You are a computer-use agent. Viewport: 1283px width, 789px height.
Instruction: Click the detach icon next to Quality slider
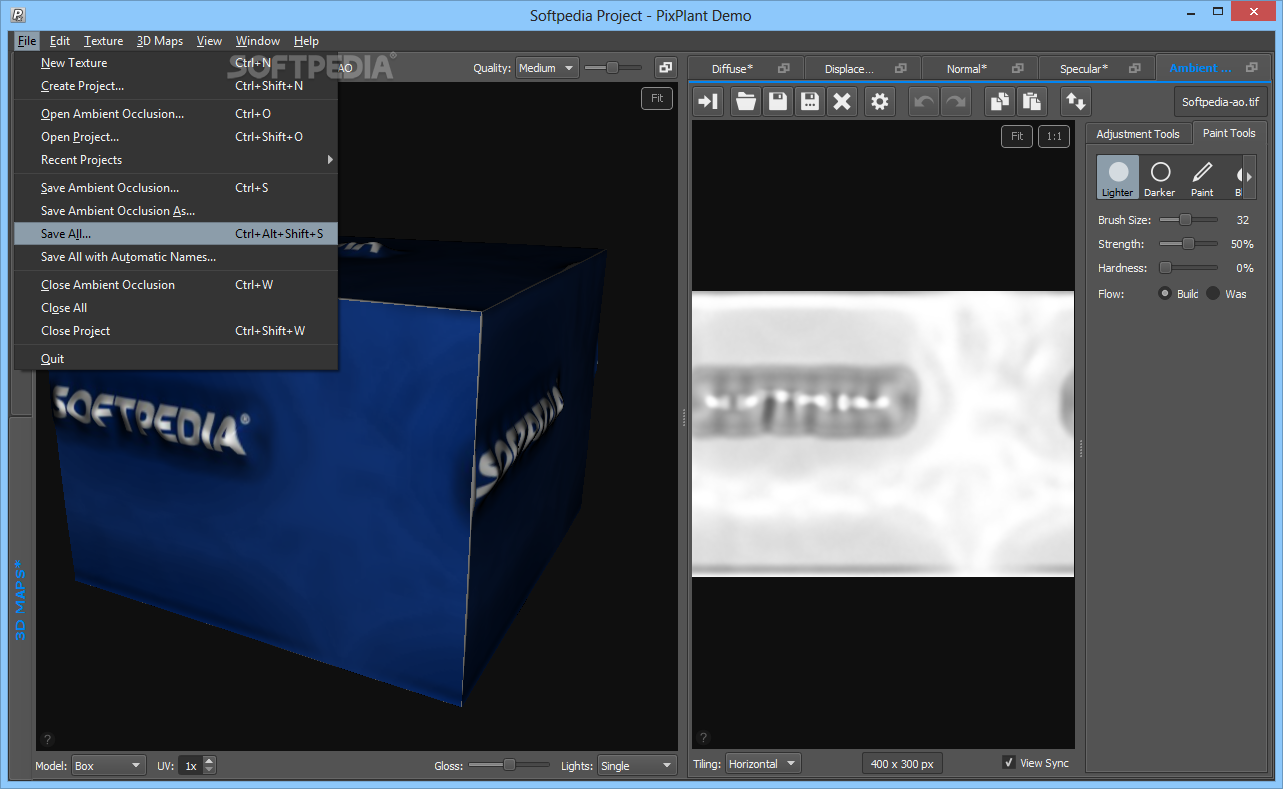(x=666, y=68)
